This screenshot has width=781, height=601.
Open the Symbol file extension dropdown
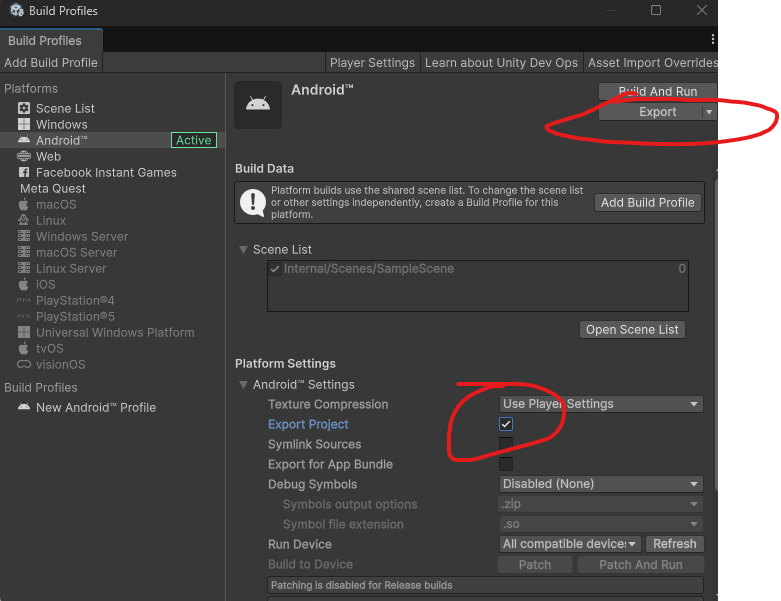pos(601,524)
